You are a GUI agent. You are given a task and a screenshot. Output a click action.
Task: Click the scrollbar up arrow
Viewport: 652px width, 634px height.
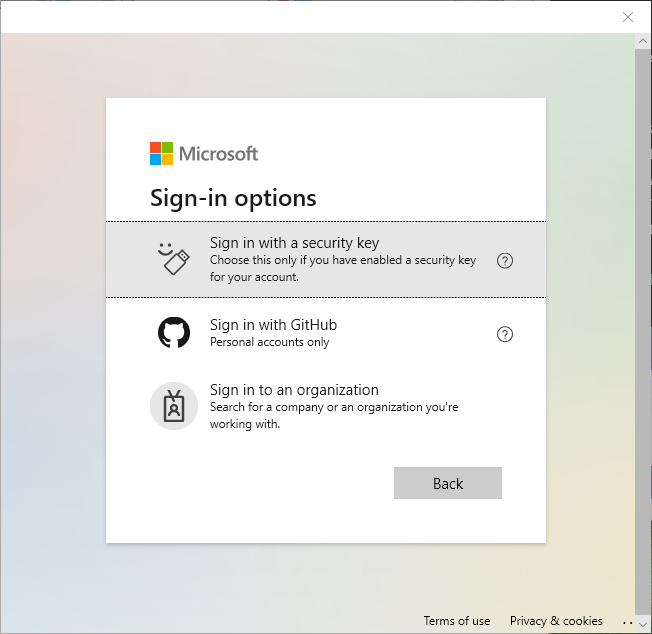pos(643,41)
